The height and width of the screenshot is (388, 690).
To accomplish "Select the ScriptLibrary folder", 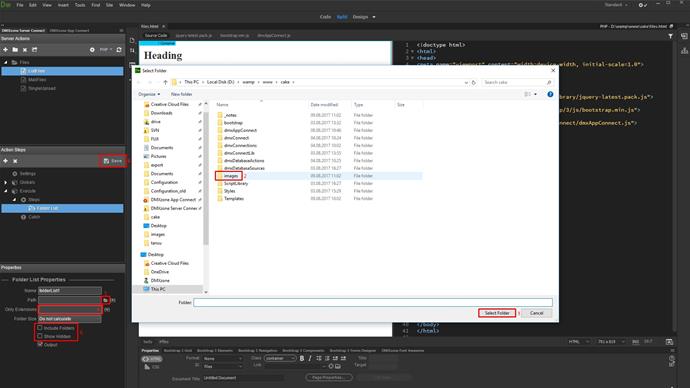I will tap(236, 183).
